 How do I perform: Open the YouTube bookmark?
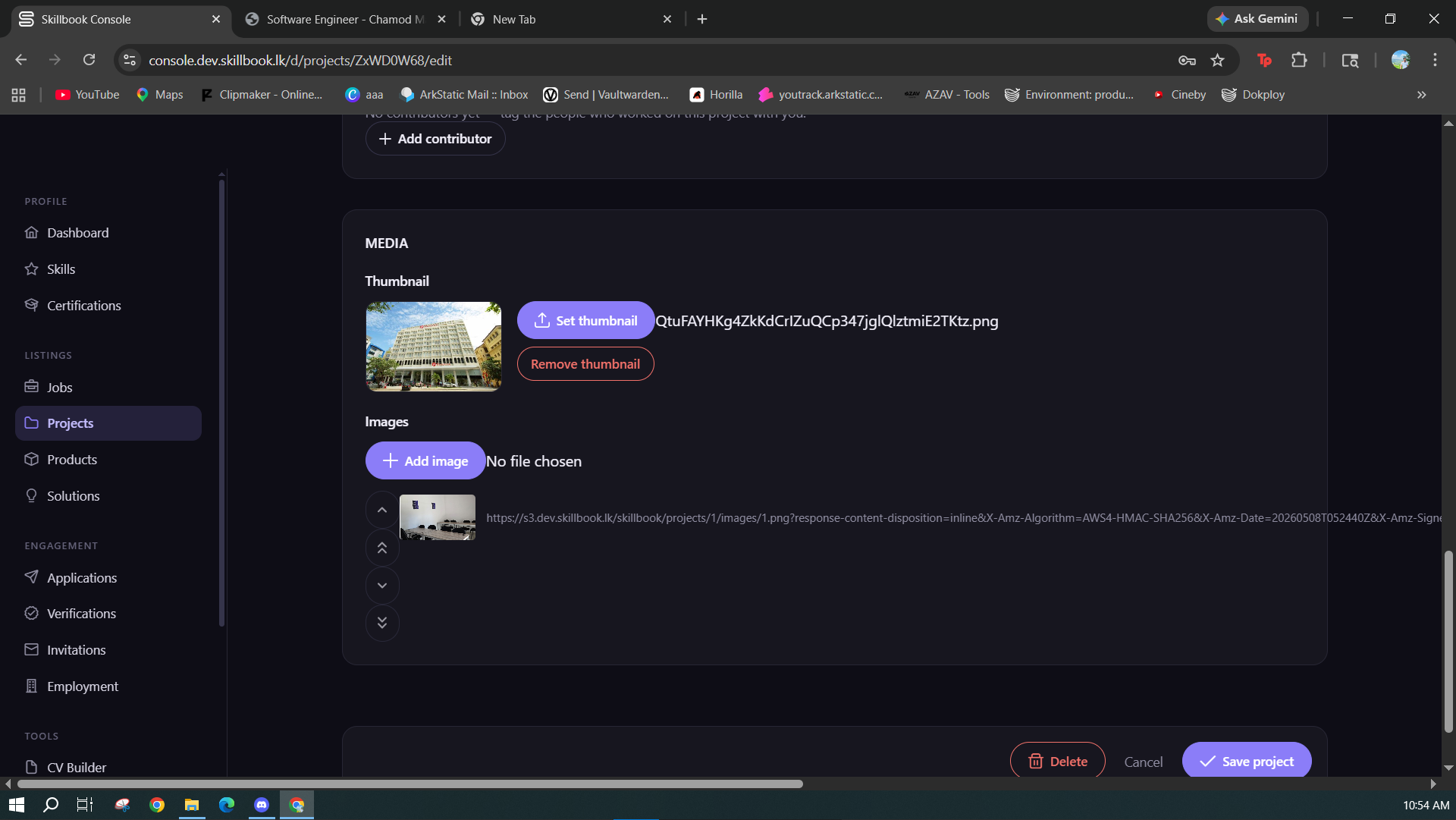[x=87, y=95]
